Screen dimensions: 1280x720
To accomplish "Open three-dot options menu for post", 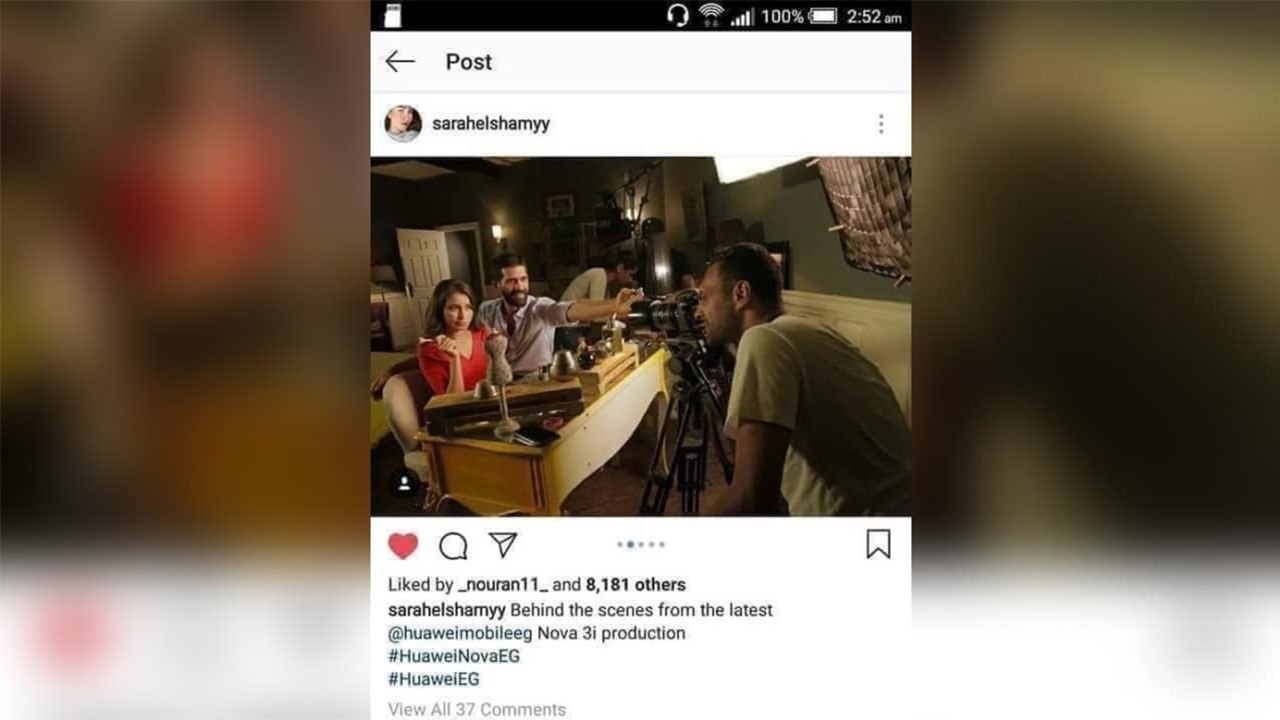I will point(880,124).
